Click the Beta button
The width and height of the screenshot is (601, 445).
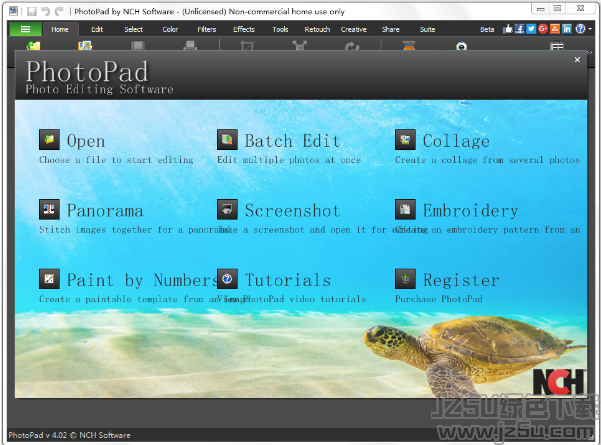coord(487,30)
